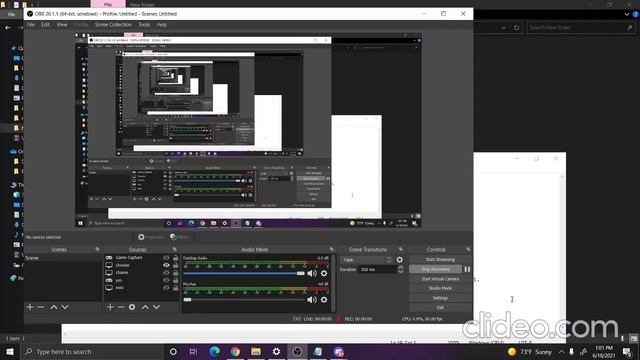Select the Scene entry in Scenes list
Image resolution: width=640 pixels, height=360 pixels.
63,258
